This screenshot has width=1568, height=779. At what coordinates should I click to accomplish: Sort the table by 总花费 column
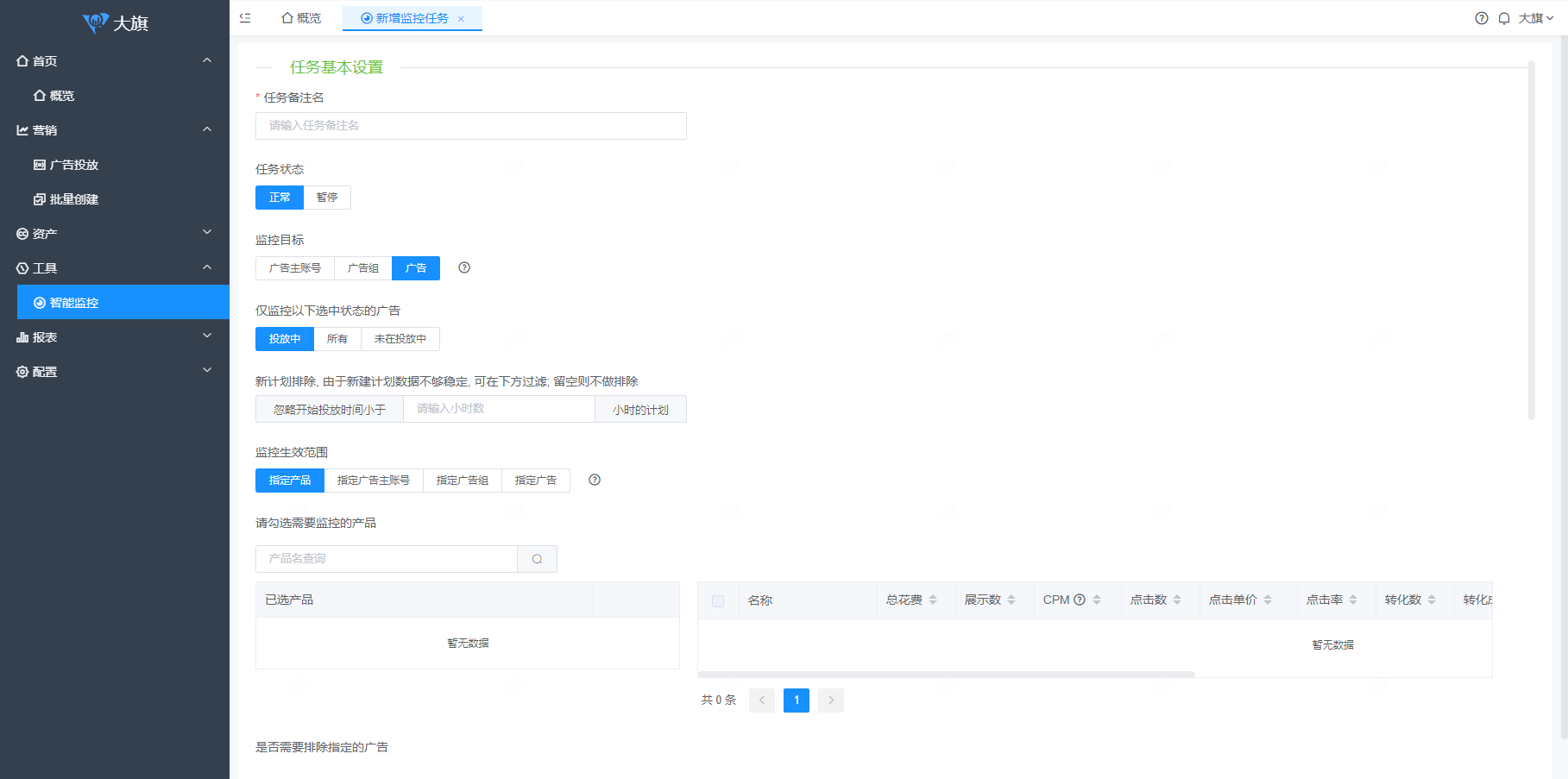click(932, 600)
